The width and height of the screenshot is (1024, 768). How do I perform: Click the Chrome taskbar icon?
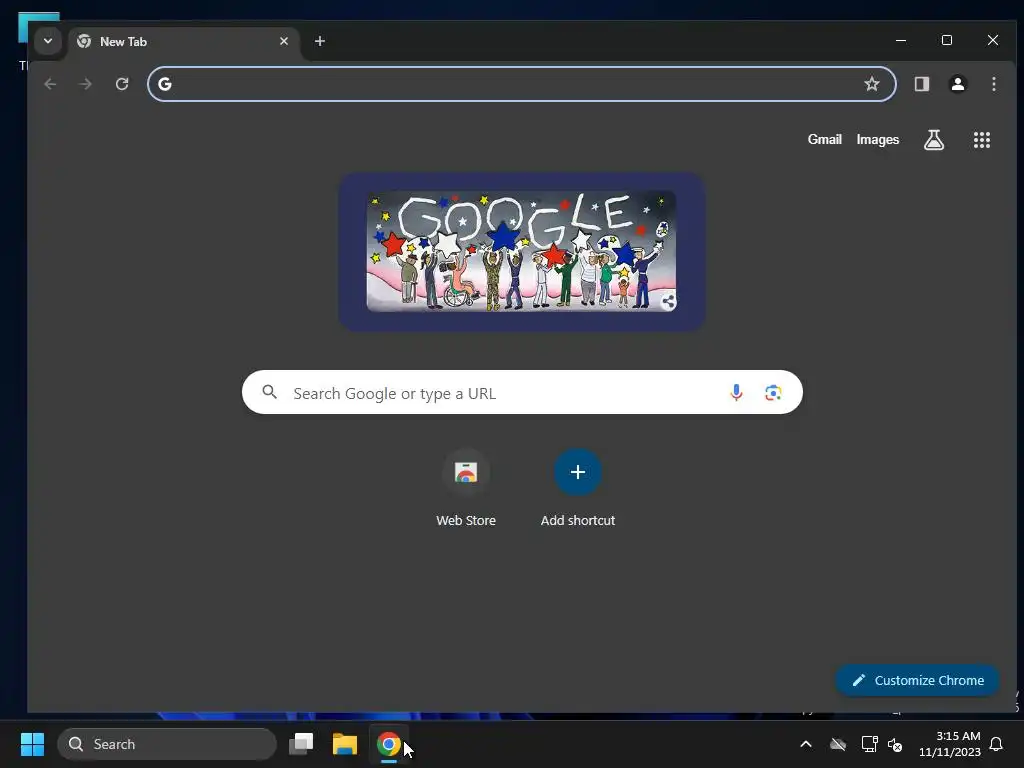click(389, 744)
